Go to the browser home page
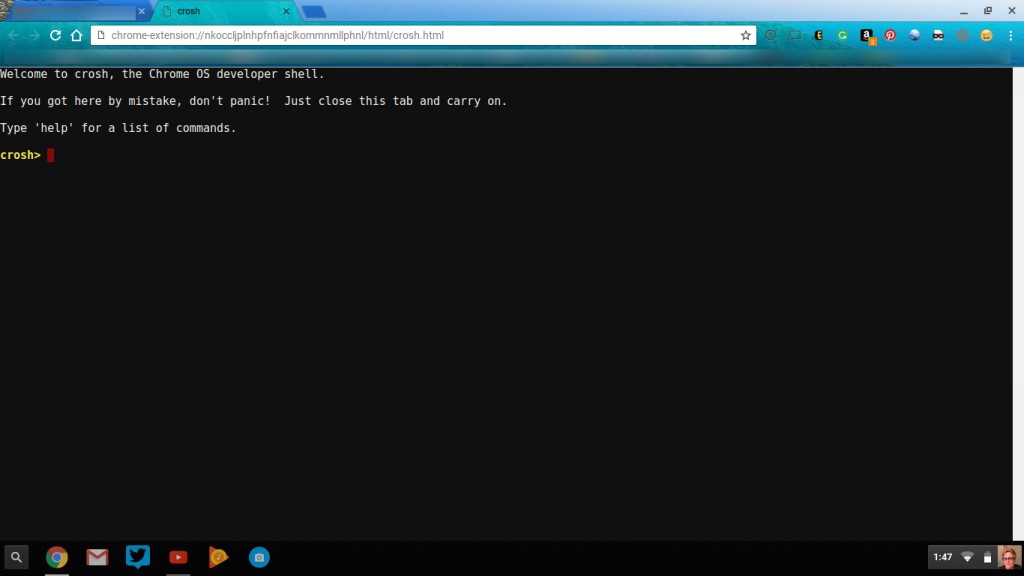 coord(76,35)
